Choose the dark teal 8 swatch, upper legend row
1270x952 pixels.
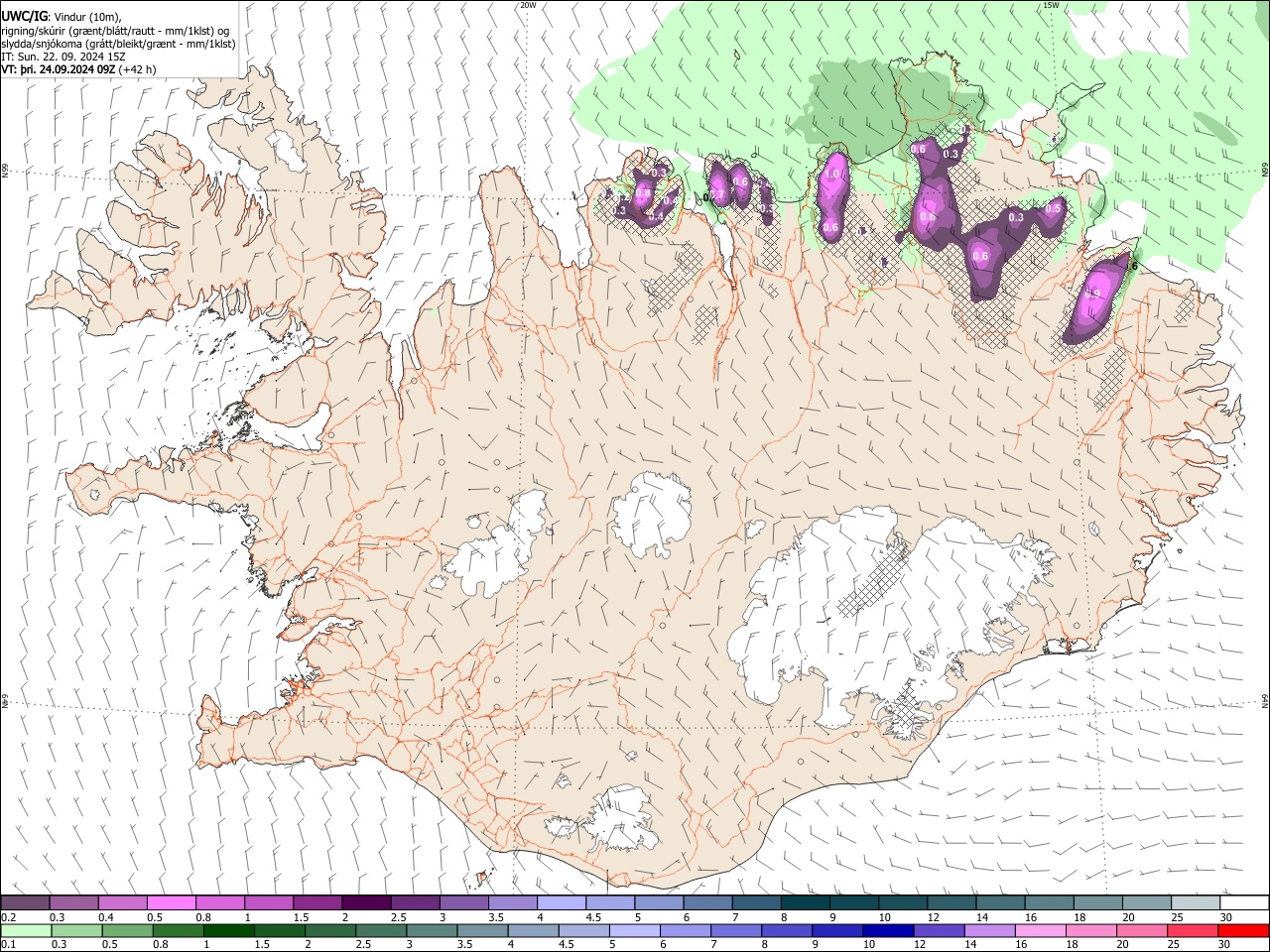(805, 902)
